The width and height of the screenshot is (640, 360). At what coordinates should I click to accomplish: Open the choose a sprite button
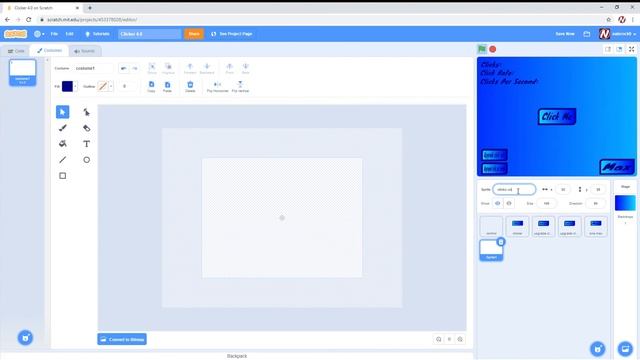598,349
